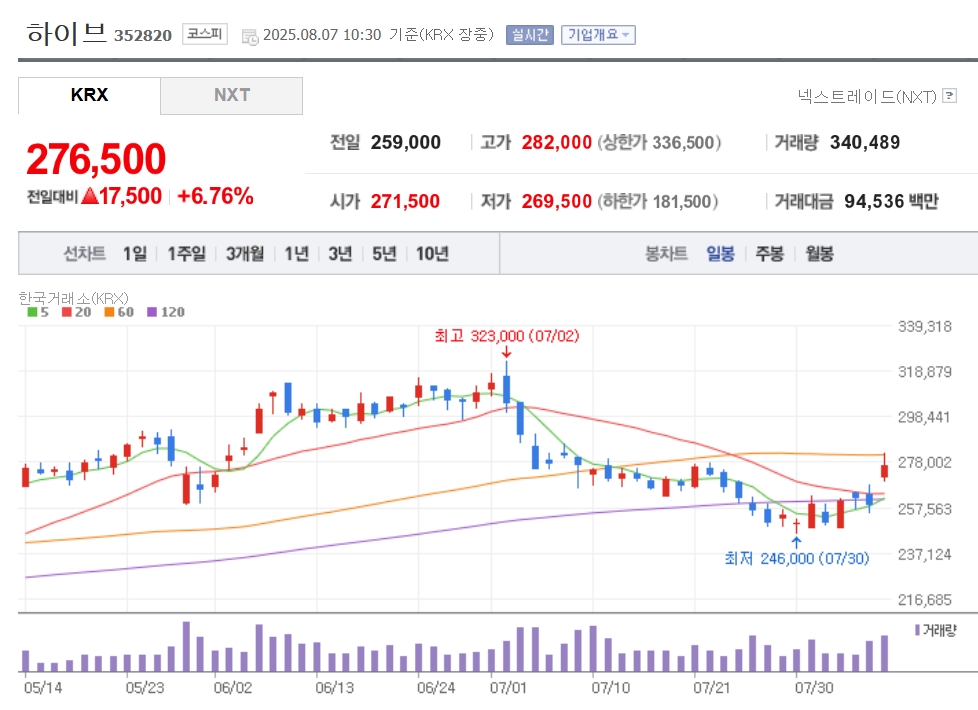The height and width of the screenshot is (710, 978).
Task: Select the 1년 line chart period
Action: coord(296,253)
